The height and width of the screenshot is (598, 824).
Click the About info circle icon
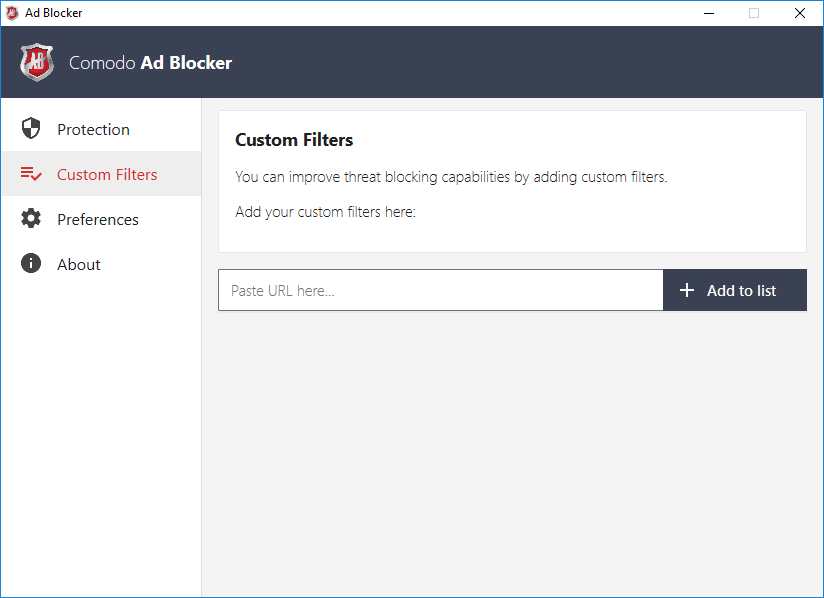coord(31,264)
